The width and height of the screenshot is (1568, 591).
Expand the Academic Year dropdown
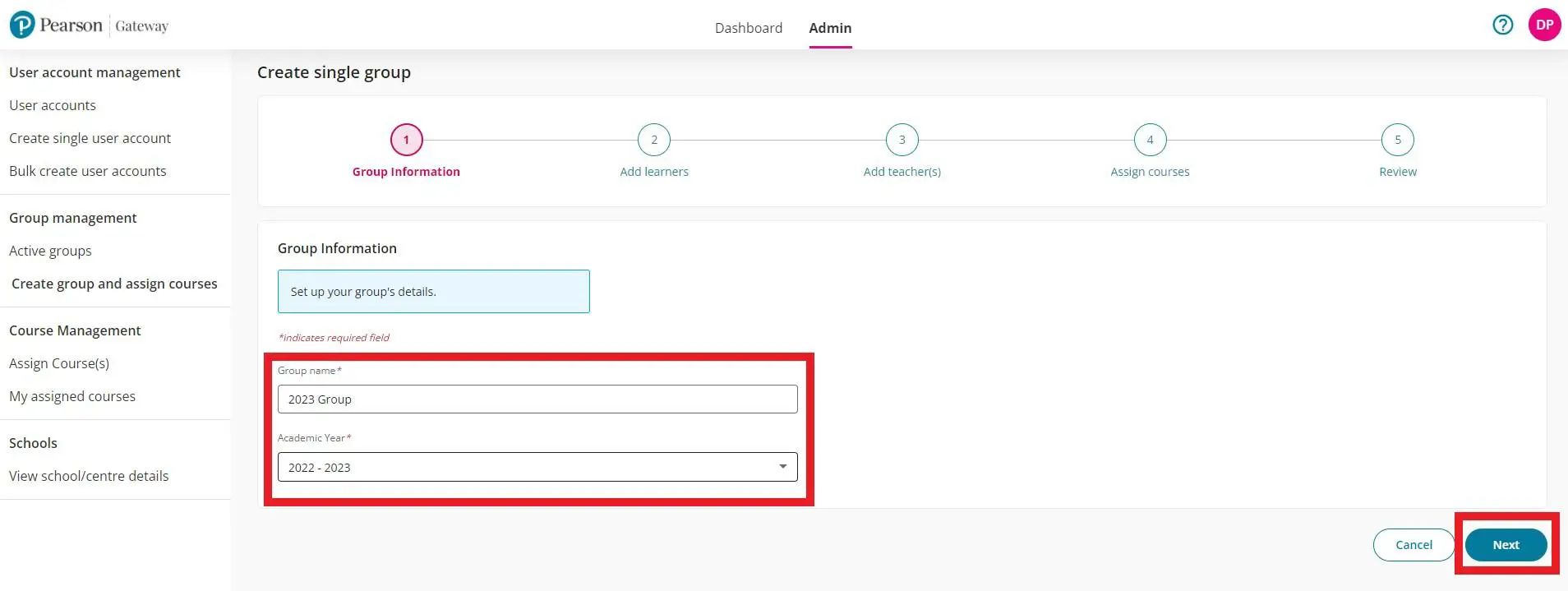pyautogui.click(x=526, y=467)
